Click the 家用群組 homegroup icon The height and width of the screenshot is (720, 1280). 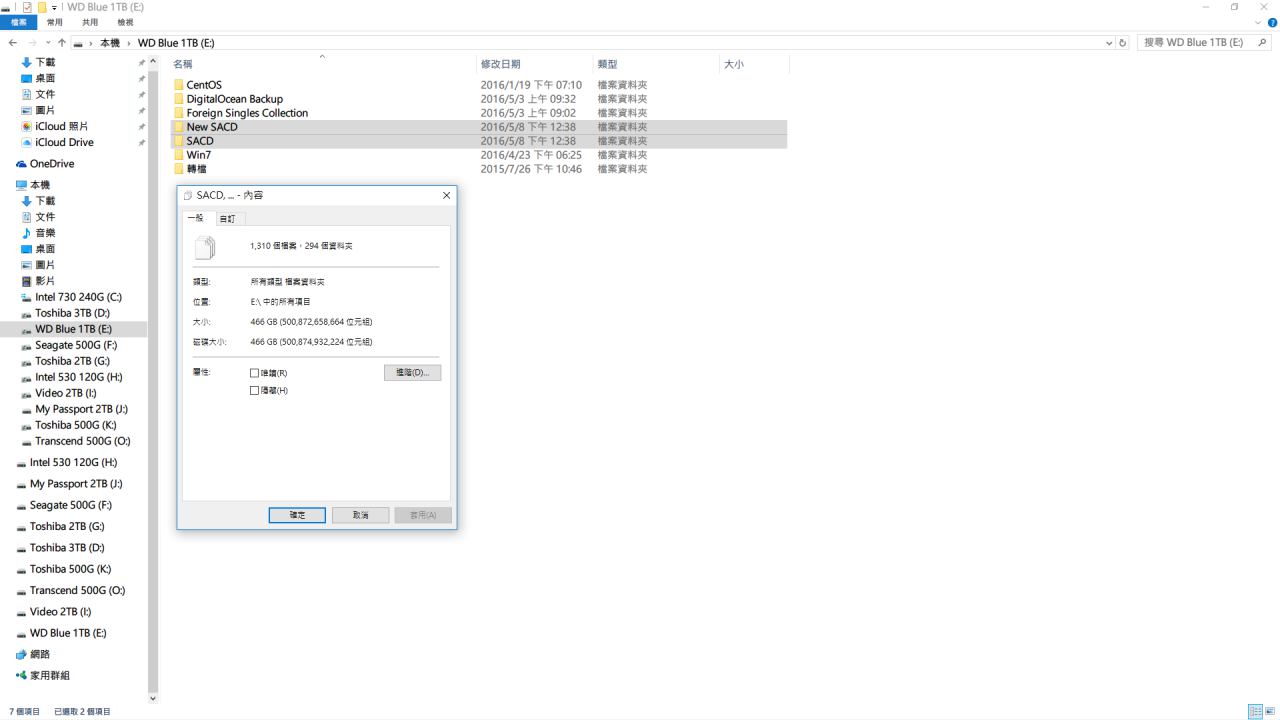pyautogui.click(x=21, y=675)
